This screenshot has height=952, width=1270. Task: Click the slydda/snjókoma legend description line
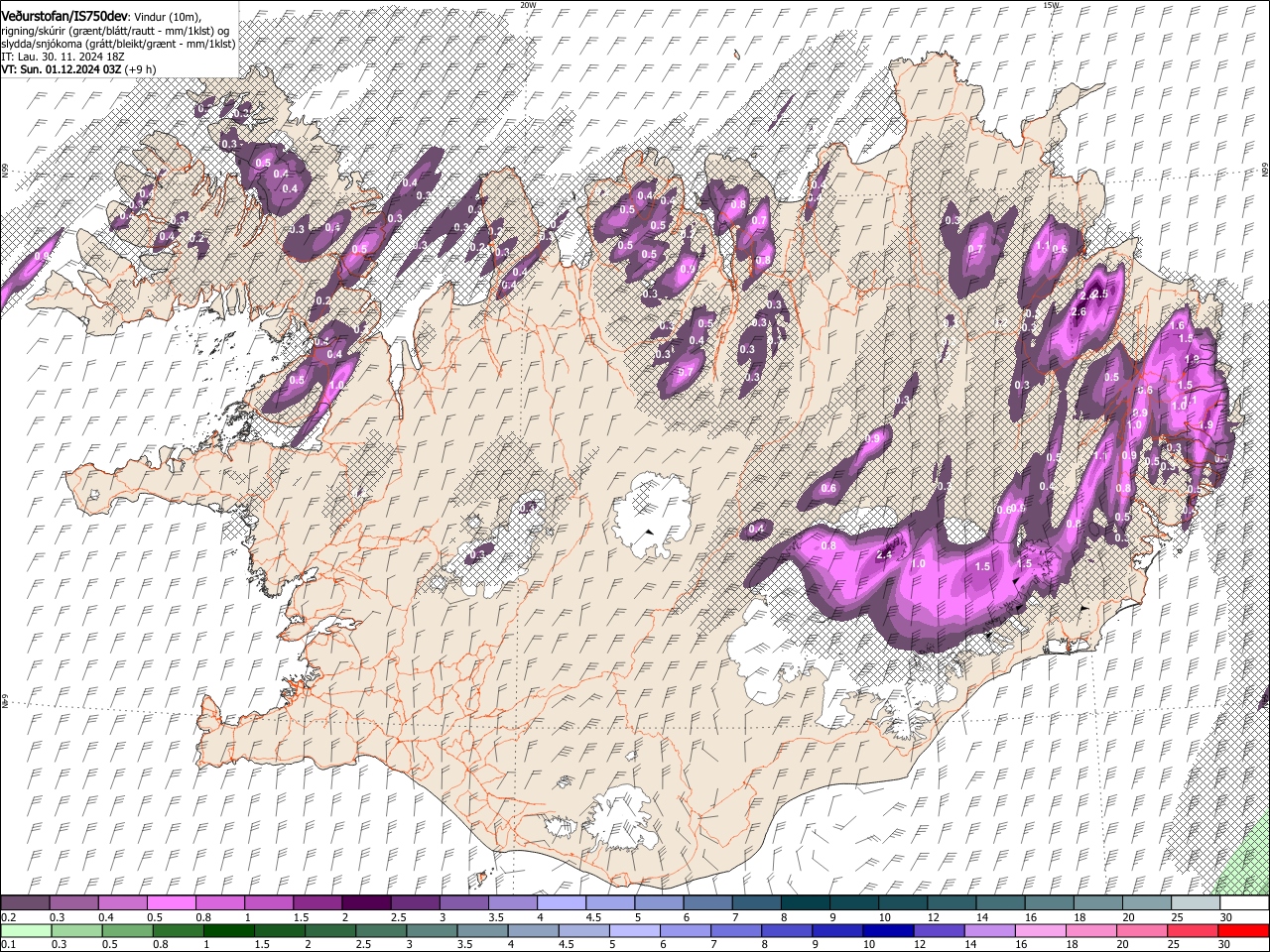(118, 44)
